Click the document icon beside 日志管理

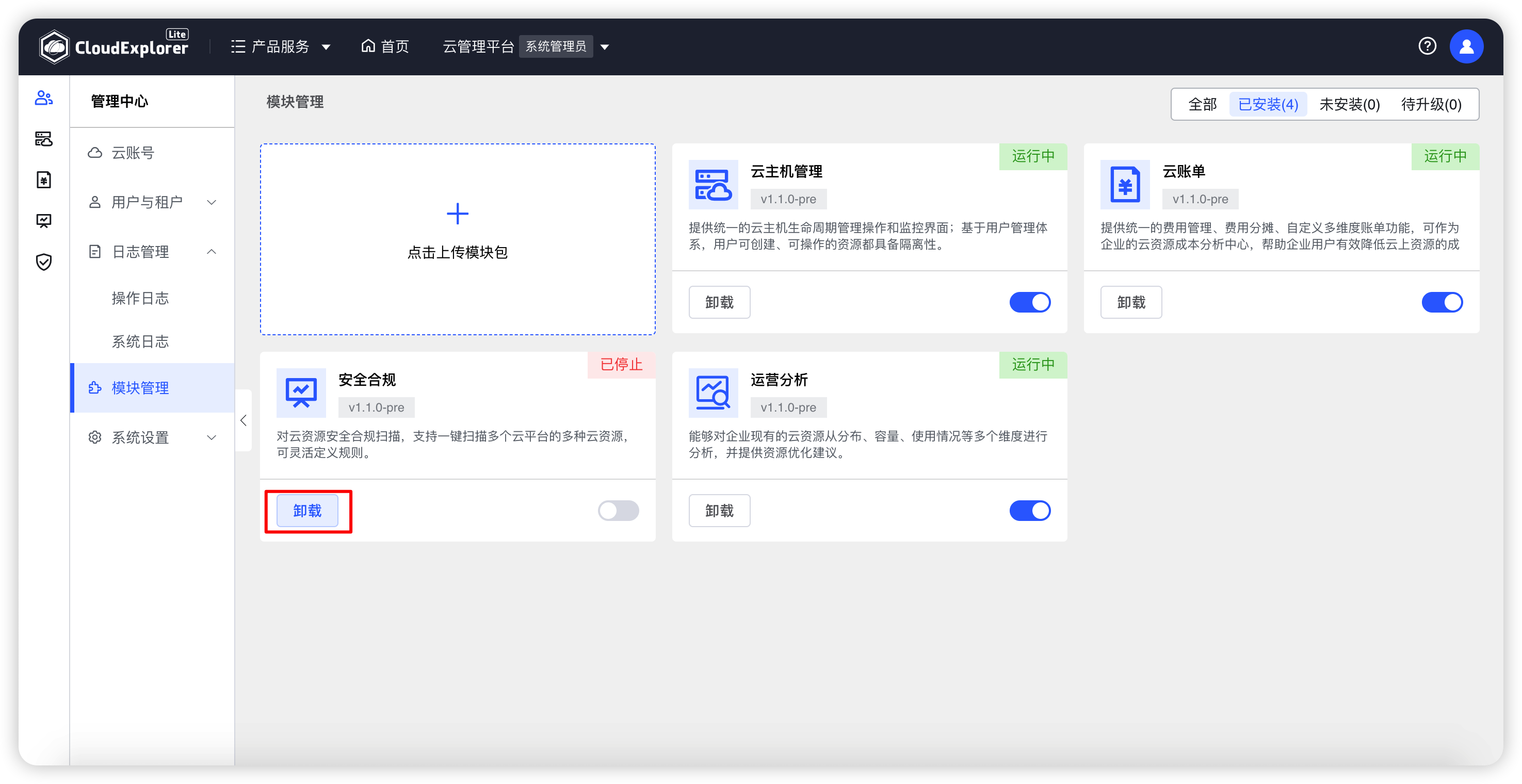[x=94, y=252]
